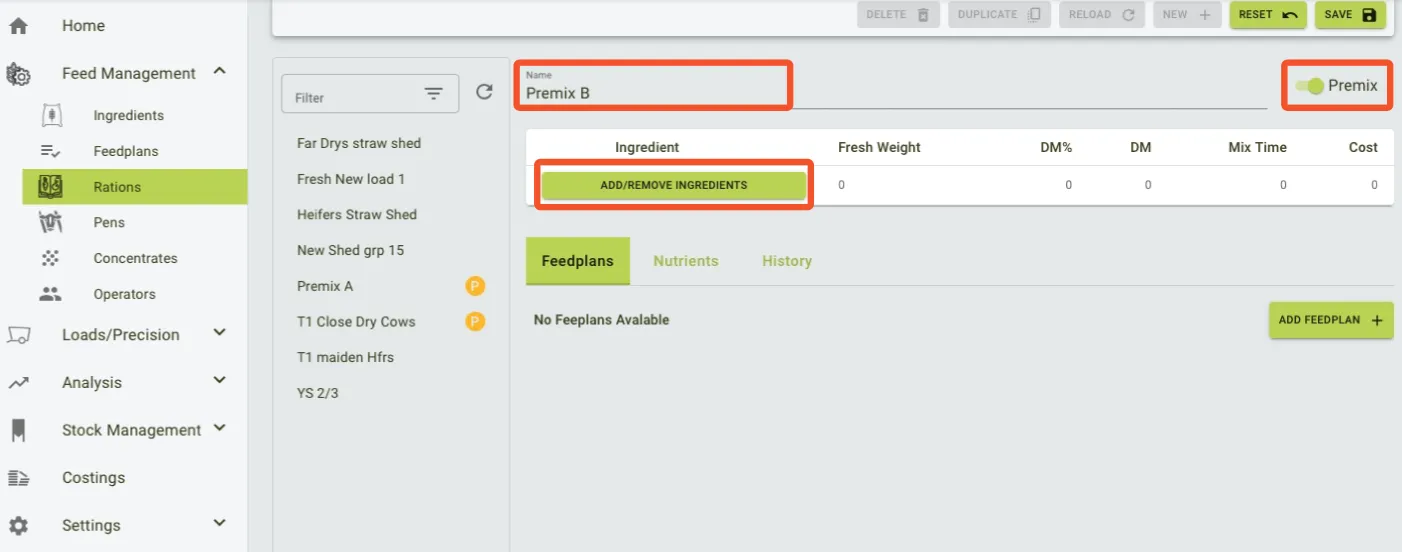Open the History tab

tap(786, 261)
